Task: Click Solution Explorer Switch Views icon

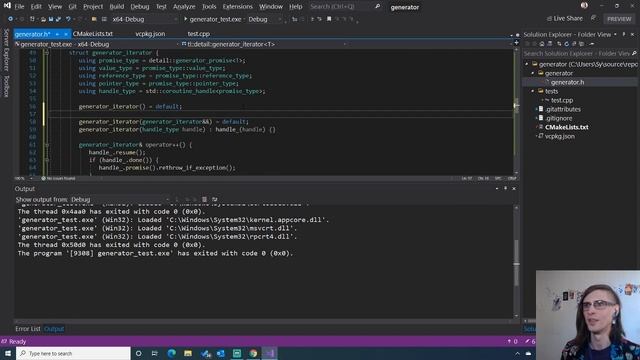Action: click(549, 44)
